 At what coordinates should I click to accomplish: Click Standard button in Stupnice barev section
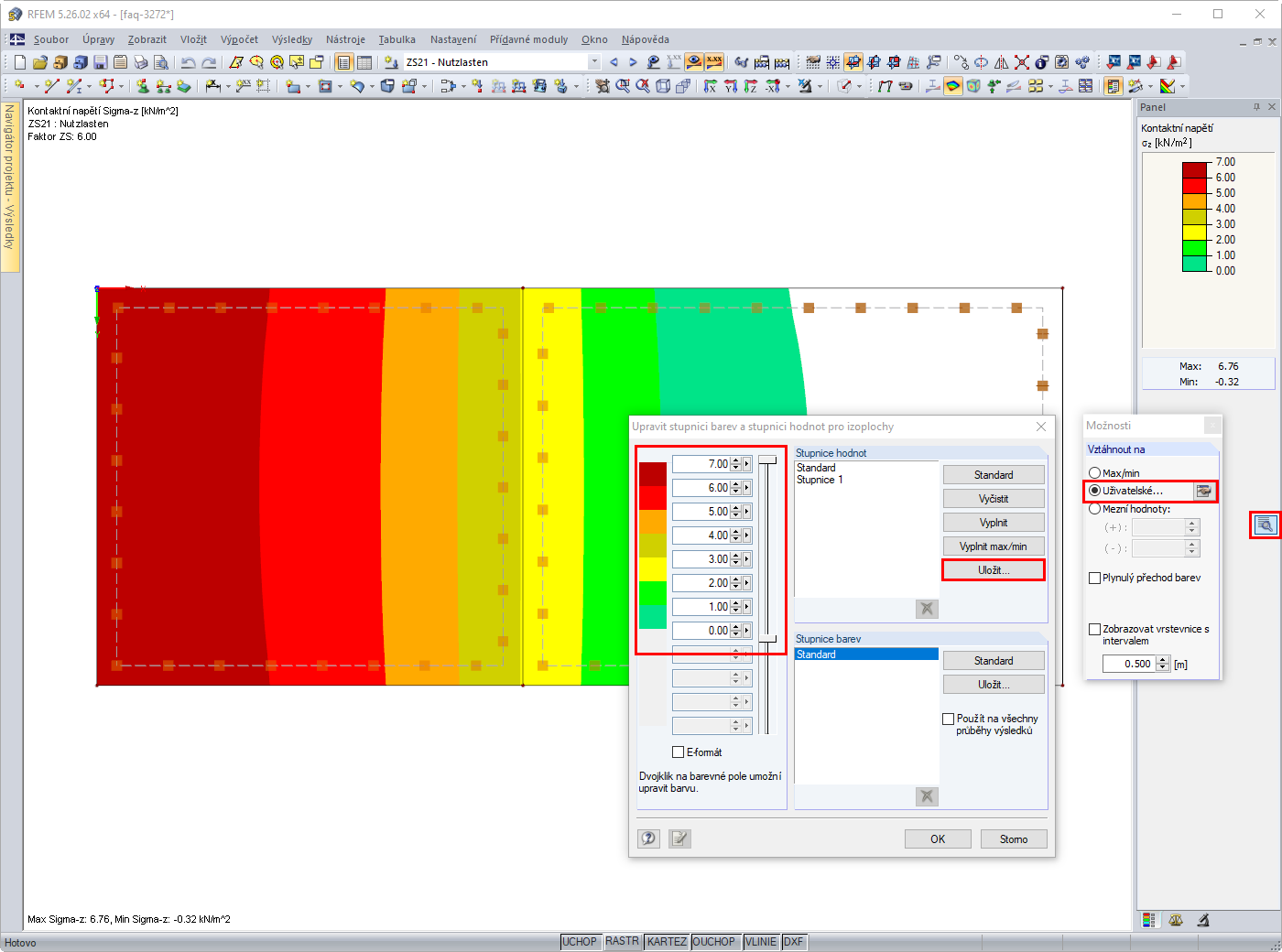(x=994, y=661)
